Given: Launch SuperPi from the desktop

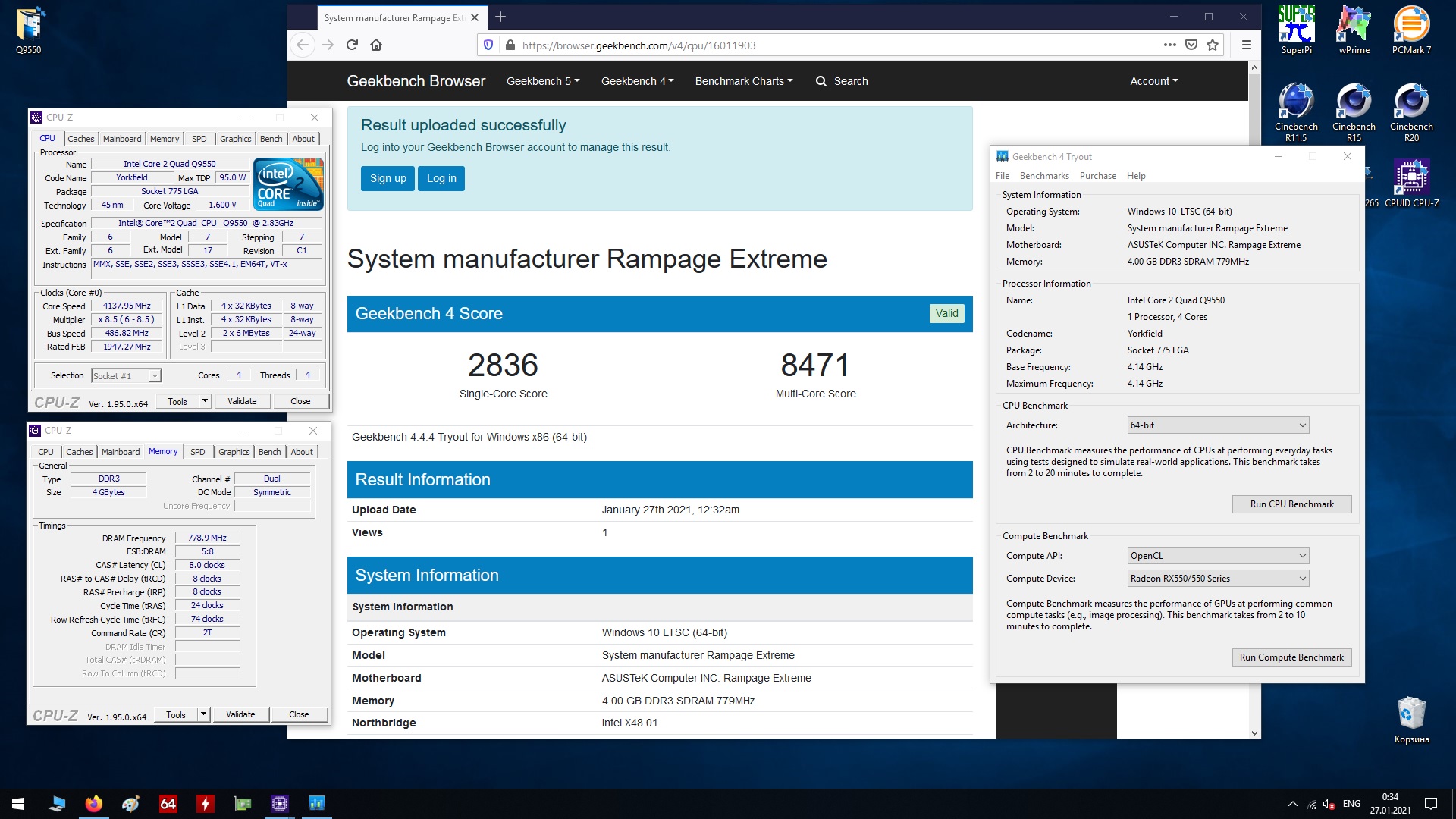Looking at the screenshot, I should 1296,30.
